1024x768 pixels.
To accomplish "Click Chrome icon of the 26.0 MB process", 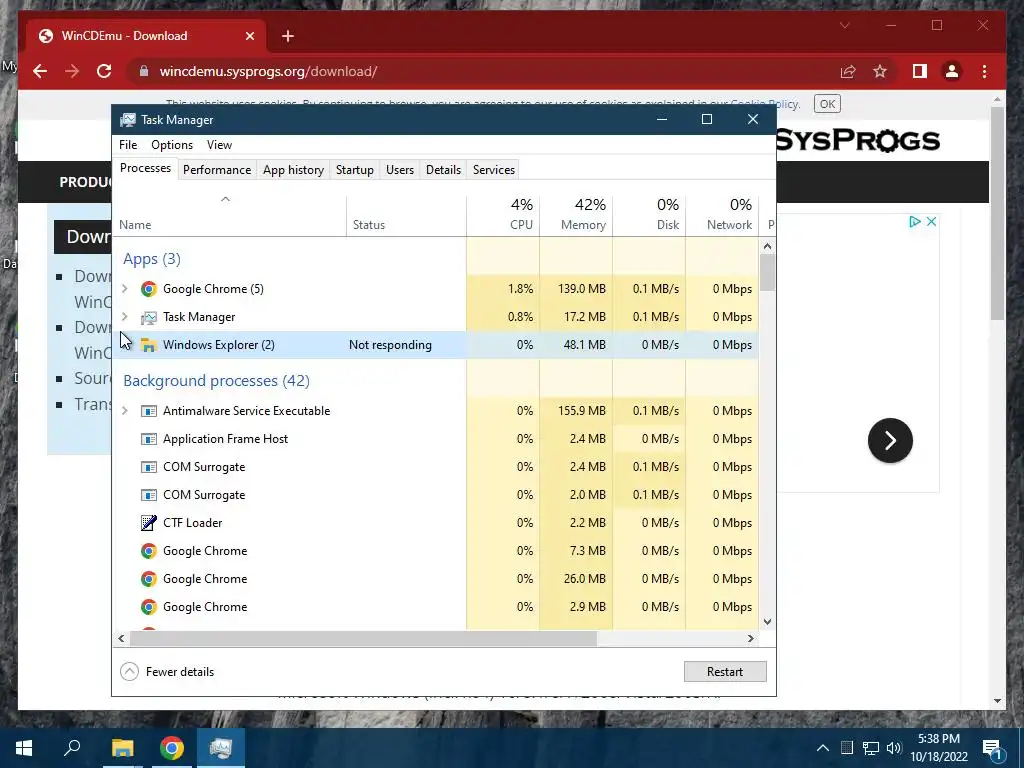I will click(x=149, y=579).
